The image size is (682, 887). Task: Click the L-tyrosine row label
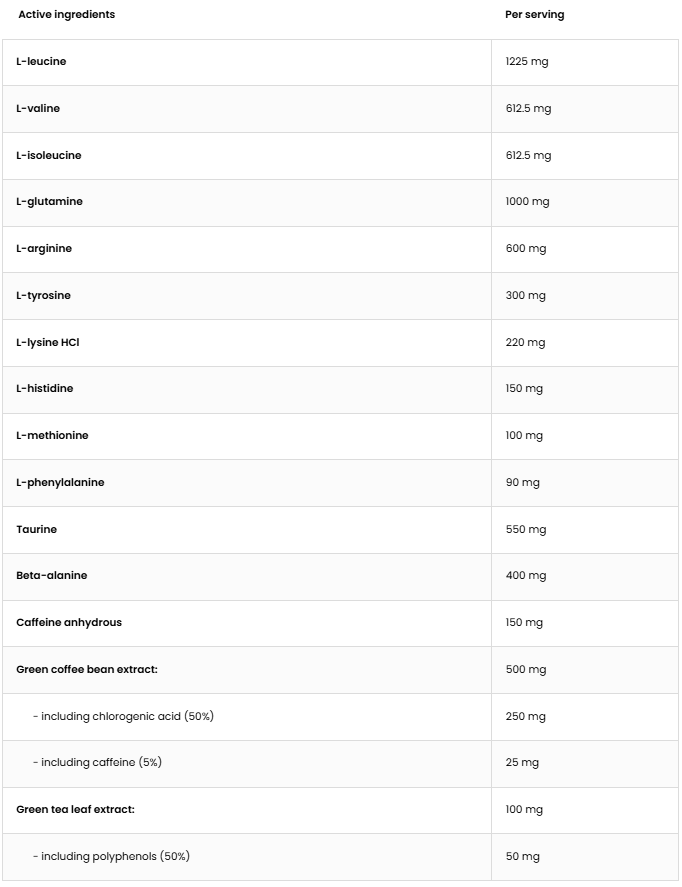pyautogui.click(x=43, y=296)
